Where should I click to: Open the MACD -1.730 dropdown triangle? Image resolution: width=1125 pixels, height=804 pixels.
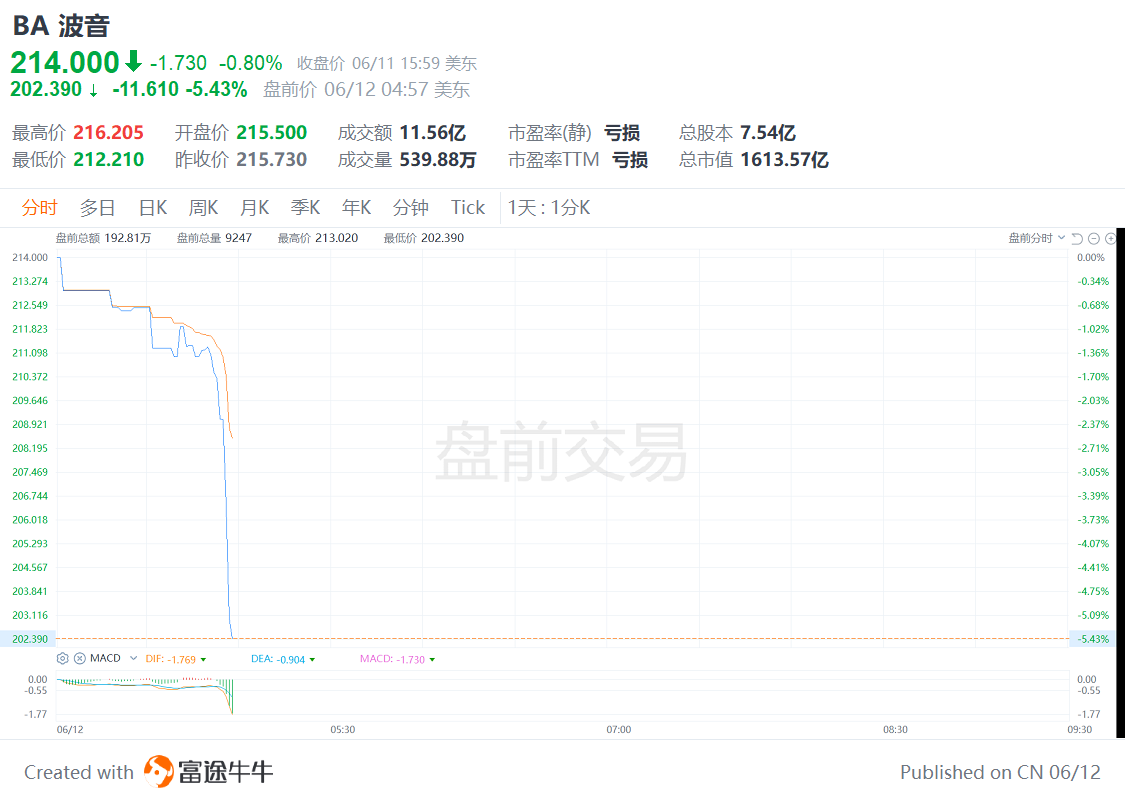pyautogui.click(x=432, y=659)
